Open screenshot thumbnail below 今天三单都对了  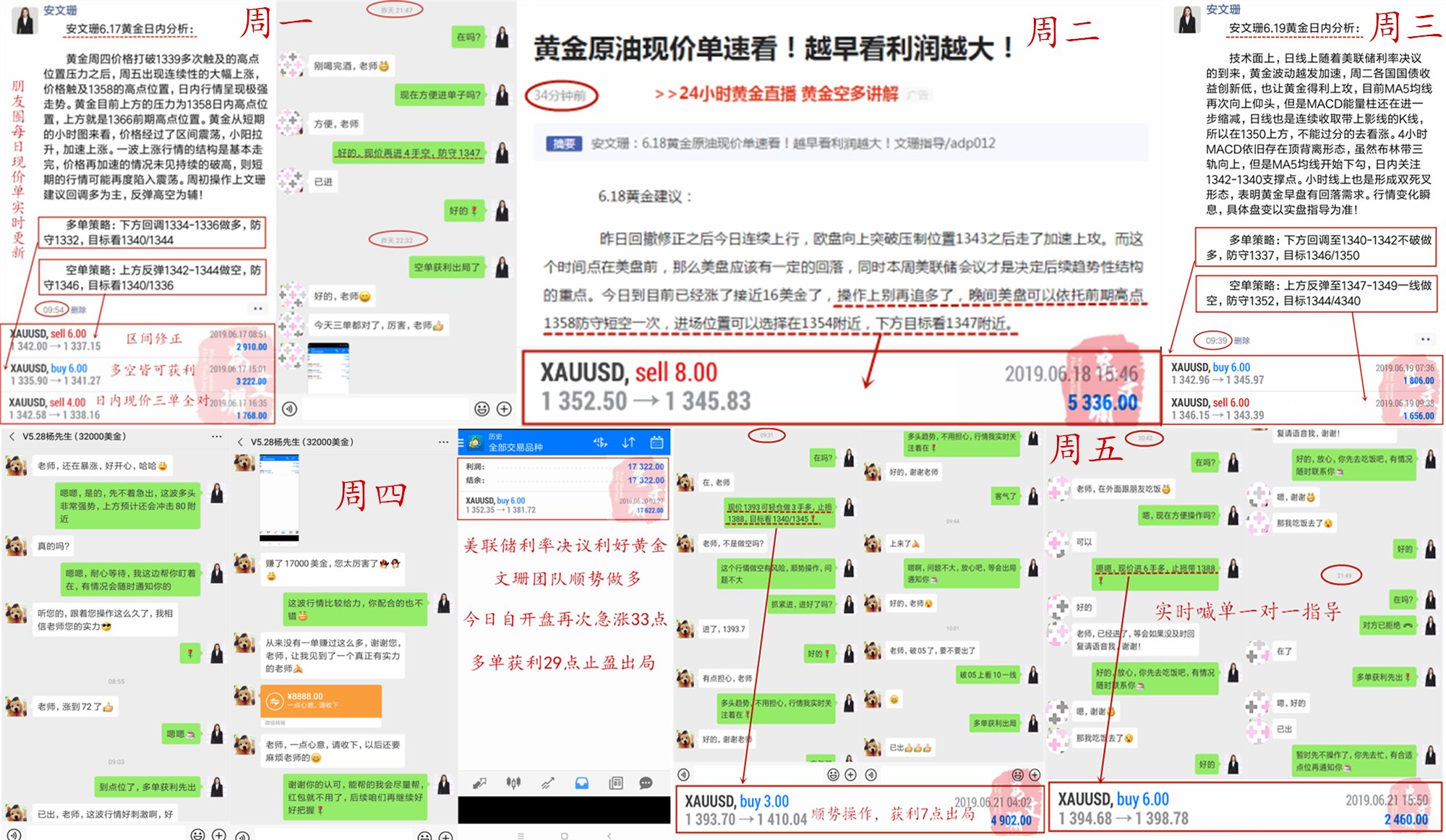[328, 369]
